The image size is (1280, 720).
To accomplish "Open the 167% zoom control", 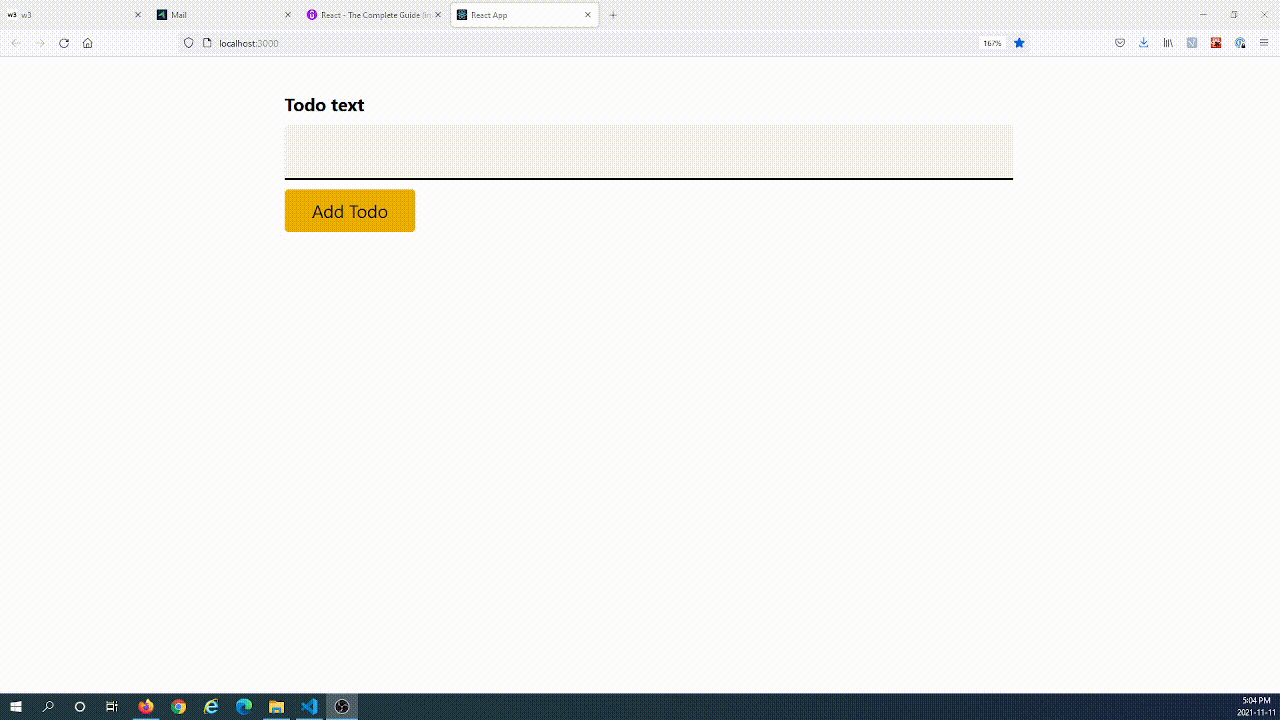I will (992, 43).
